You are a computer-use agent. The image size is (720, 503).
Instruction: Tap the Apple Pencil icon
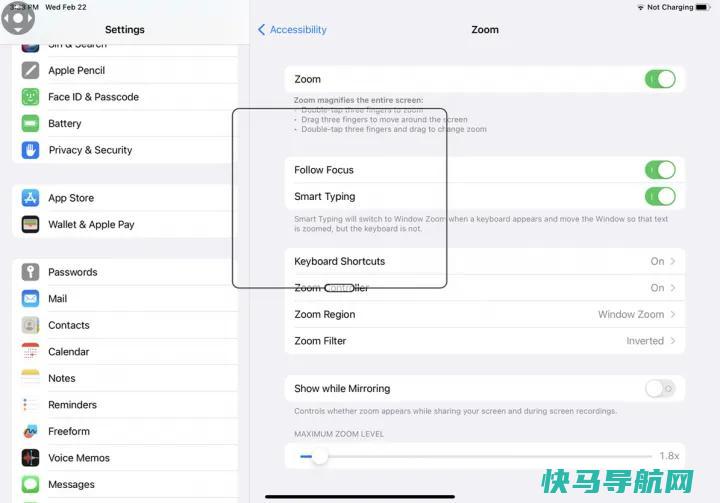tap(30, 70)
